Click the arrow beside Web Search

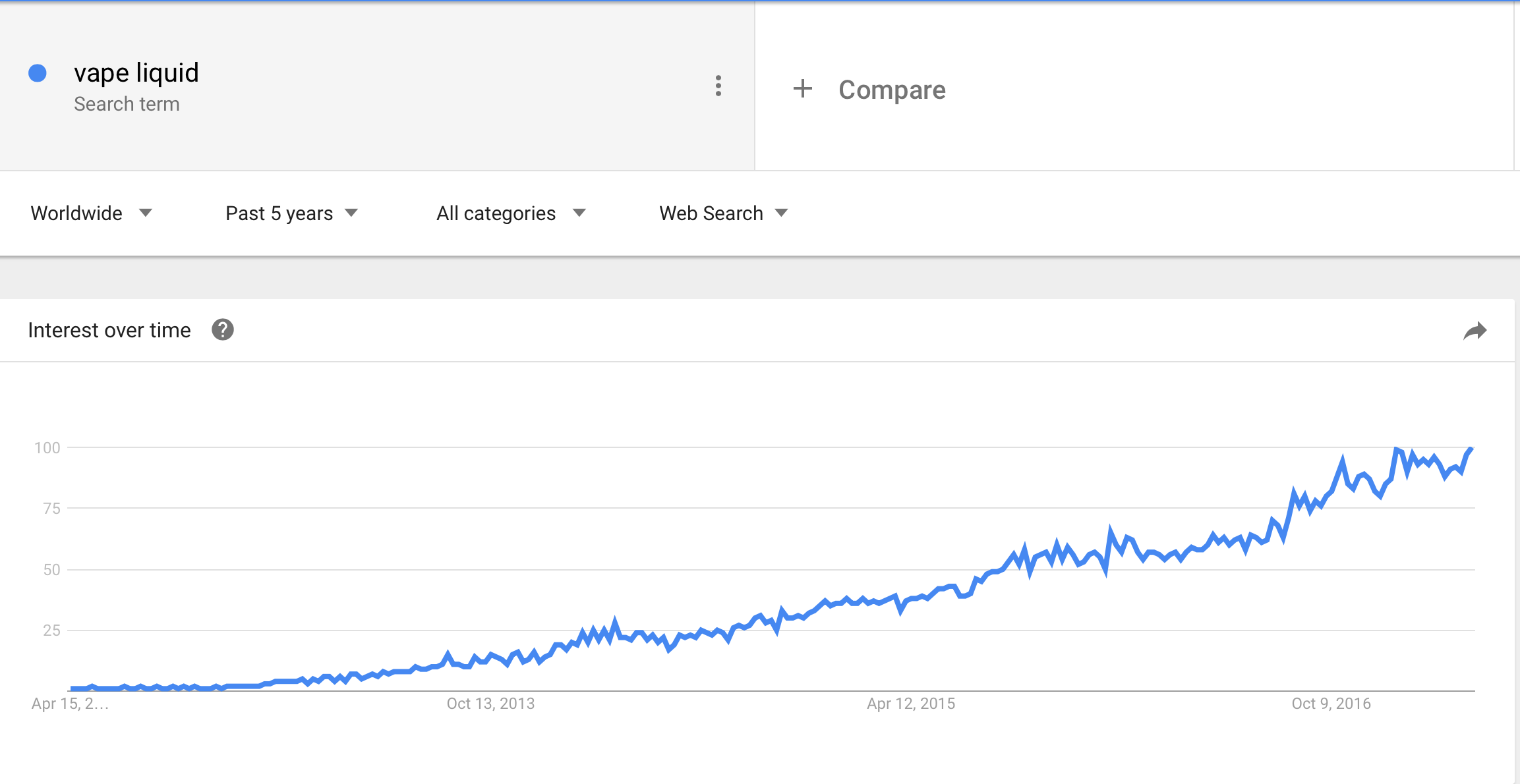781,213
